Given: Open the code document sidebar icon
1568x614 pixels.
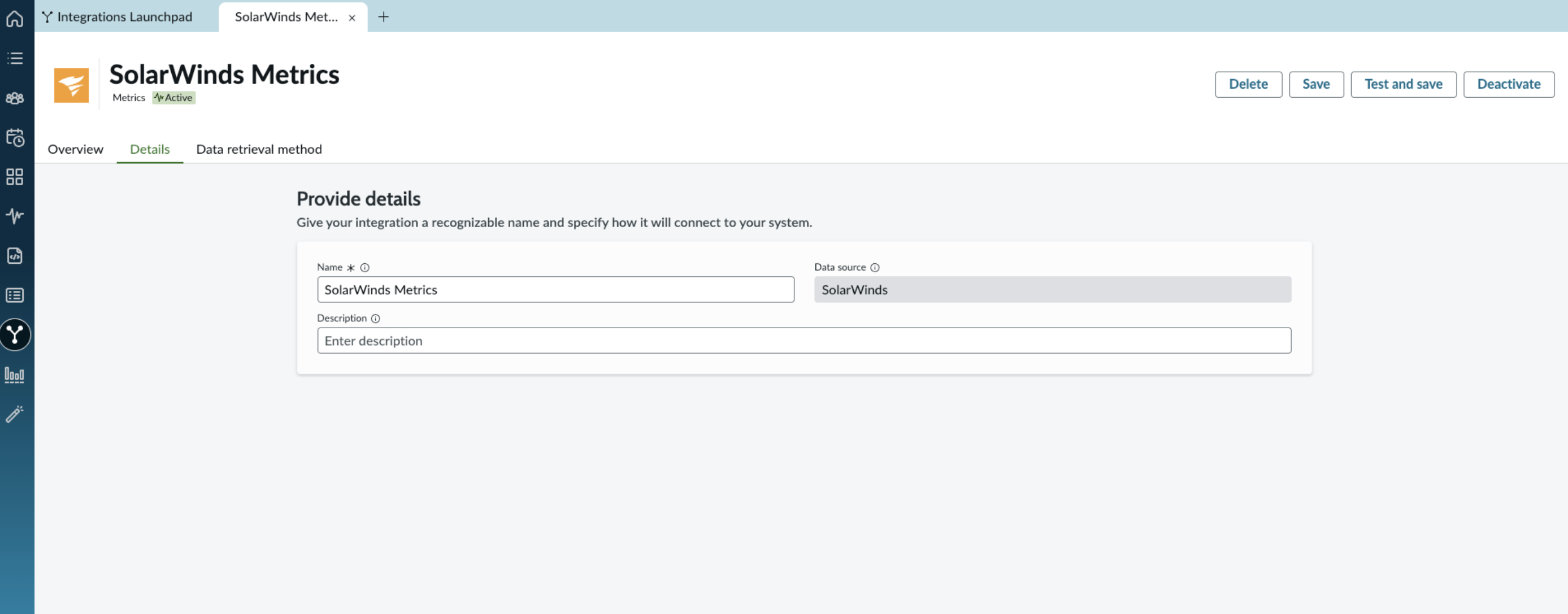Looking at the screenshot, I should click(x=15, y=255).
